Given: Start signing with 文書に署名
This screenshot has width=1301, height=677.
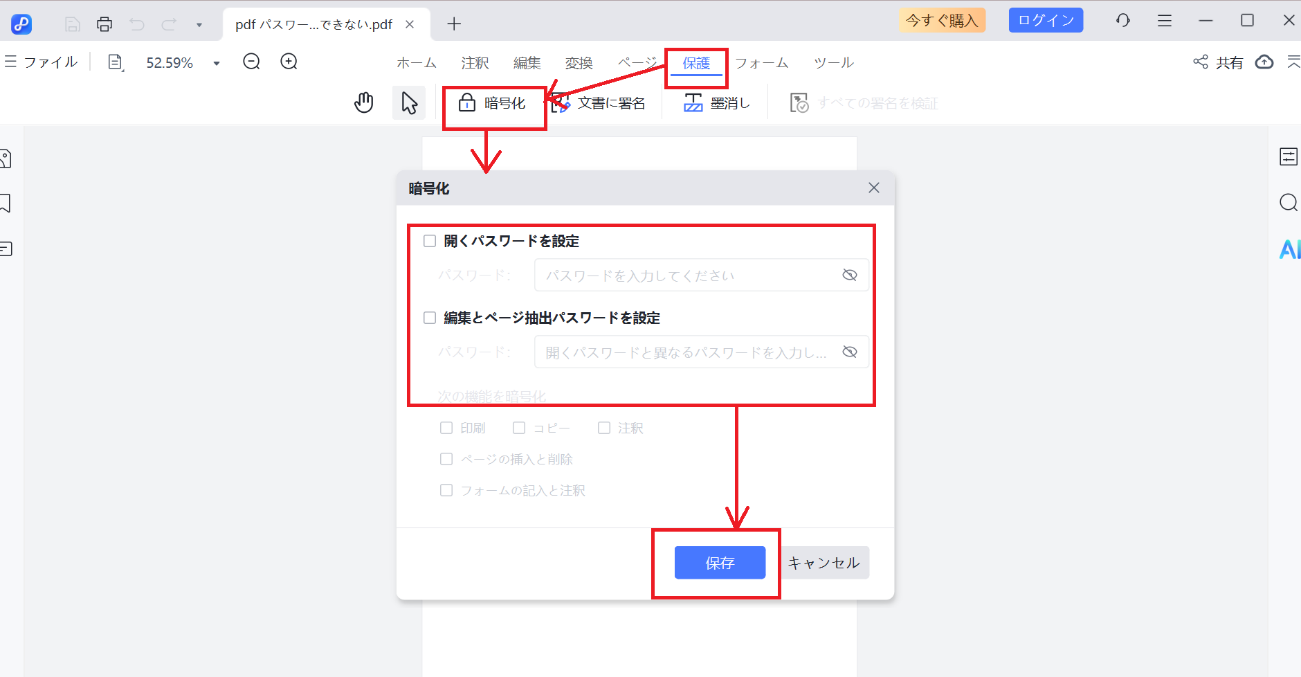Looking at the screenshot, I should click(606, 101).
